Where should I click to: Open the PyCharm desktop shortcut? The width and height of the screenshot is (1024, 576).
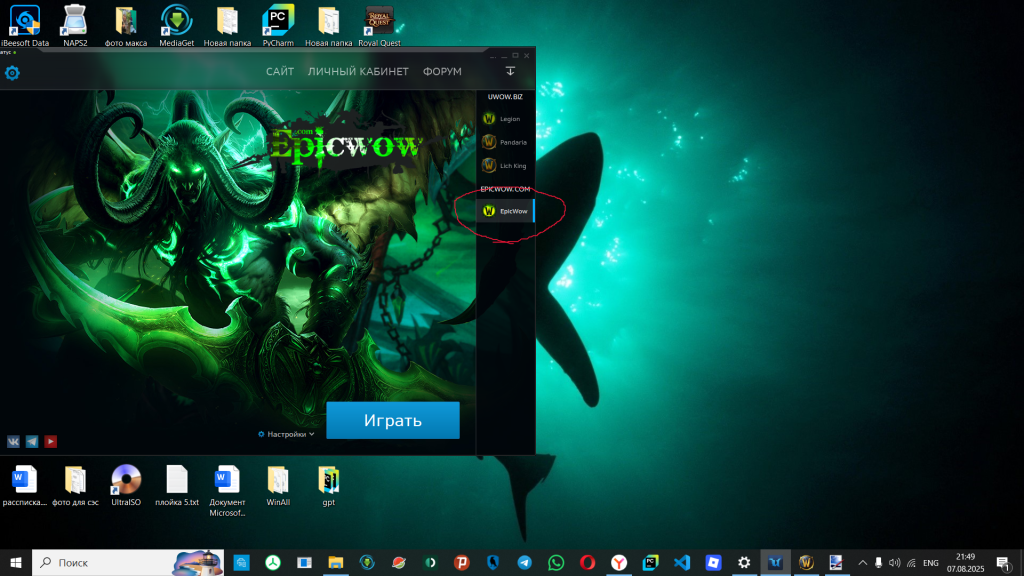[278, 24]
